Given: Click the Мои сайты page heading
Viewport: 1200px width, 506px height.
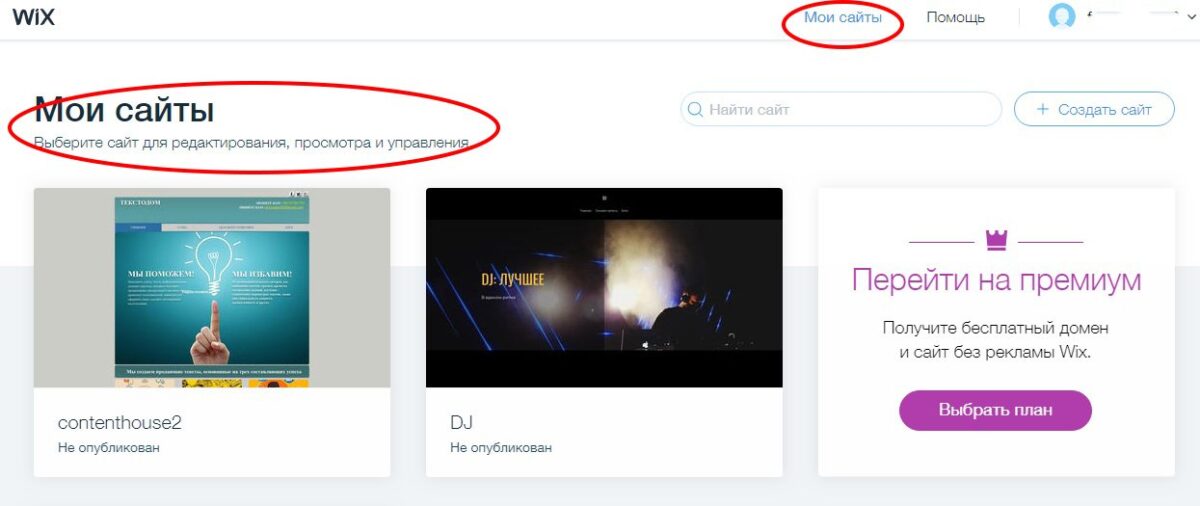Looking at the screenshot, I should coord(124,109).
